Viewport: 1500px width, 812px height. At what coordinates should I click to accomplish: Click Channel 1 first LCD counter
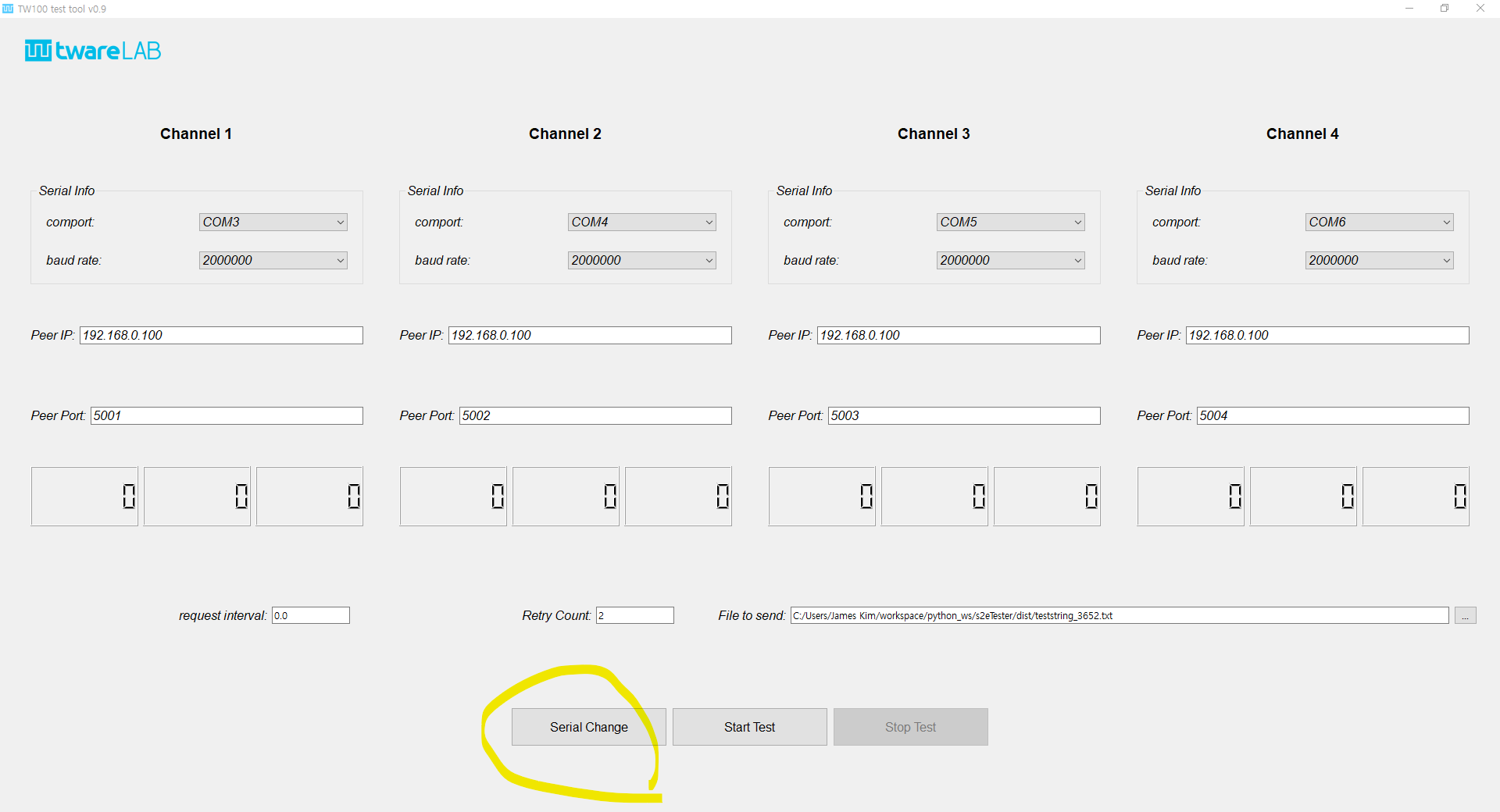tap(84, 497)
